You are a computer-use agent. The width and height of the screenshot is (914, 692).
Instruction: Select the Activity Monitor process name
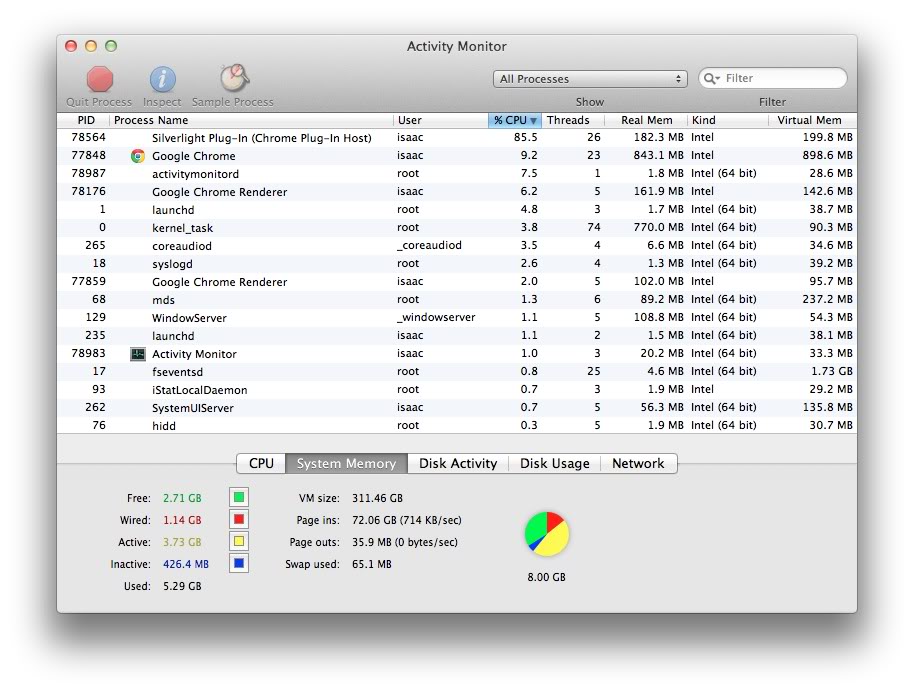[x=194, y=354]
